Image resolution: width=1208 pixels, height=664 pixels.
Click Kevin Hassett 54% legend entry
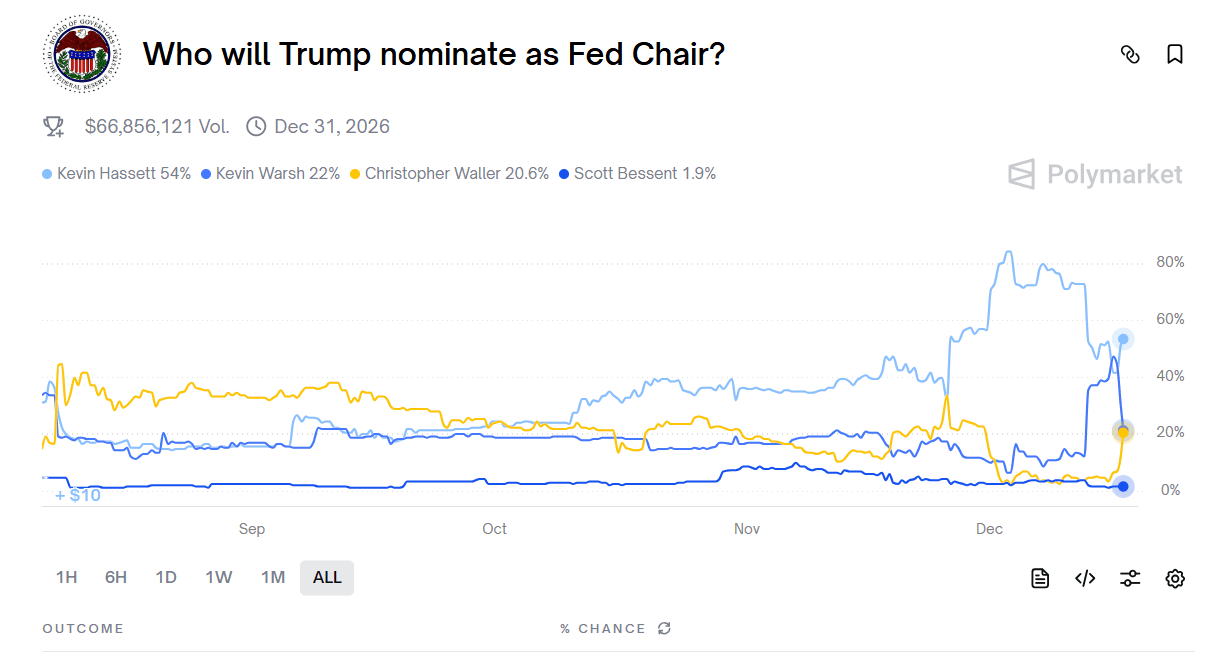click(x=117, y=173)
